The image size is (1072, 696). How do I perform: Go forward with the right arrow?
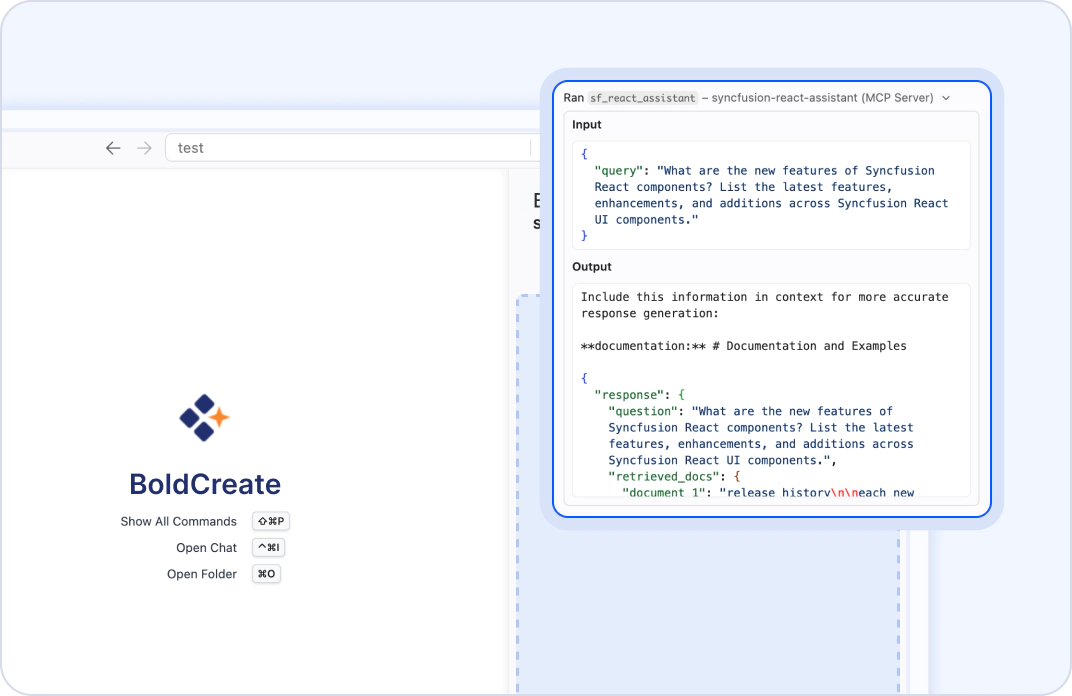pos(144,148)
